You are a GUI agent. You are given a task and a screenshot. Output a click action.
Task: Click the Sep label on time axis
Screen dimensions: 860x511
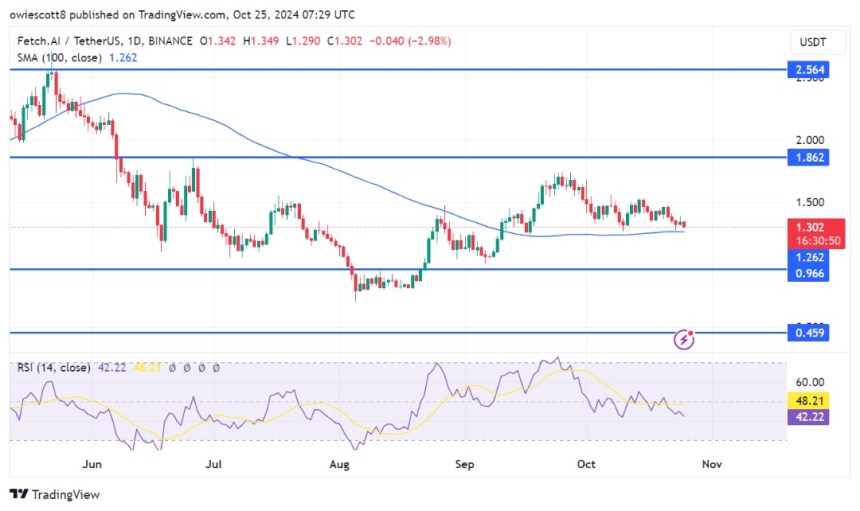tap(463, 465)
